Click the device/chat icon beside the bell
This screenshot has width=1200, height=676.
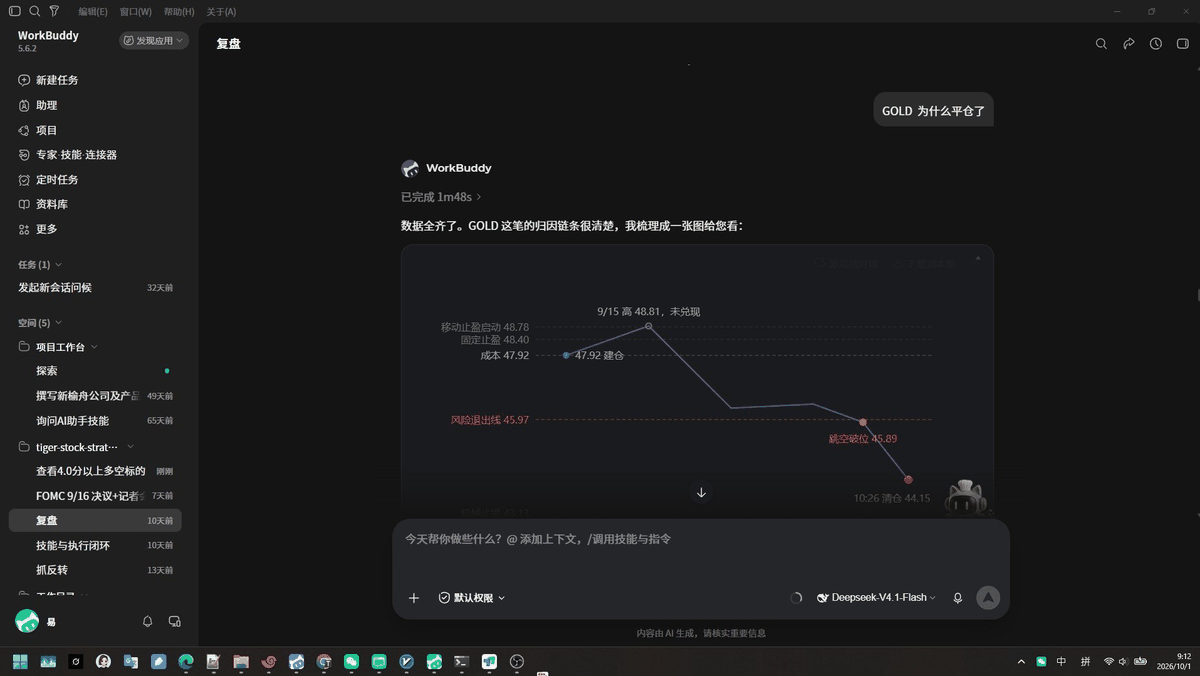click(x=175, y=622)
